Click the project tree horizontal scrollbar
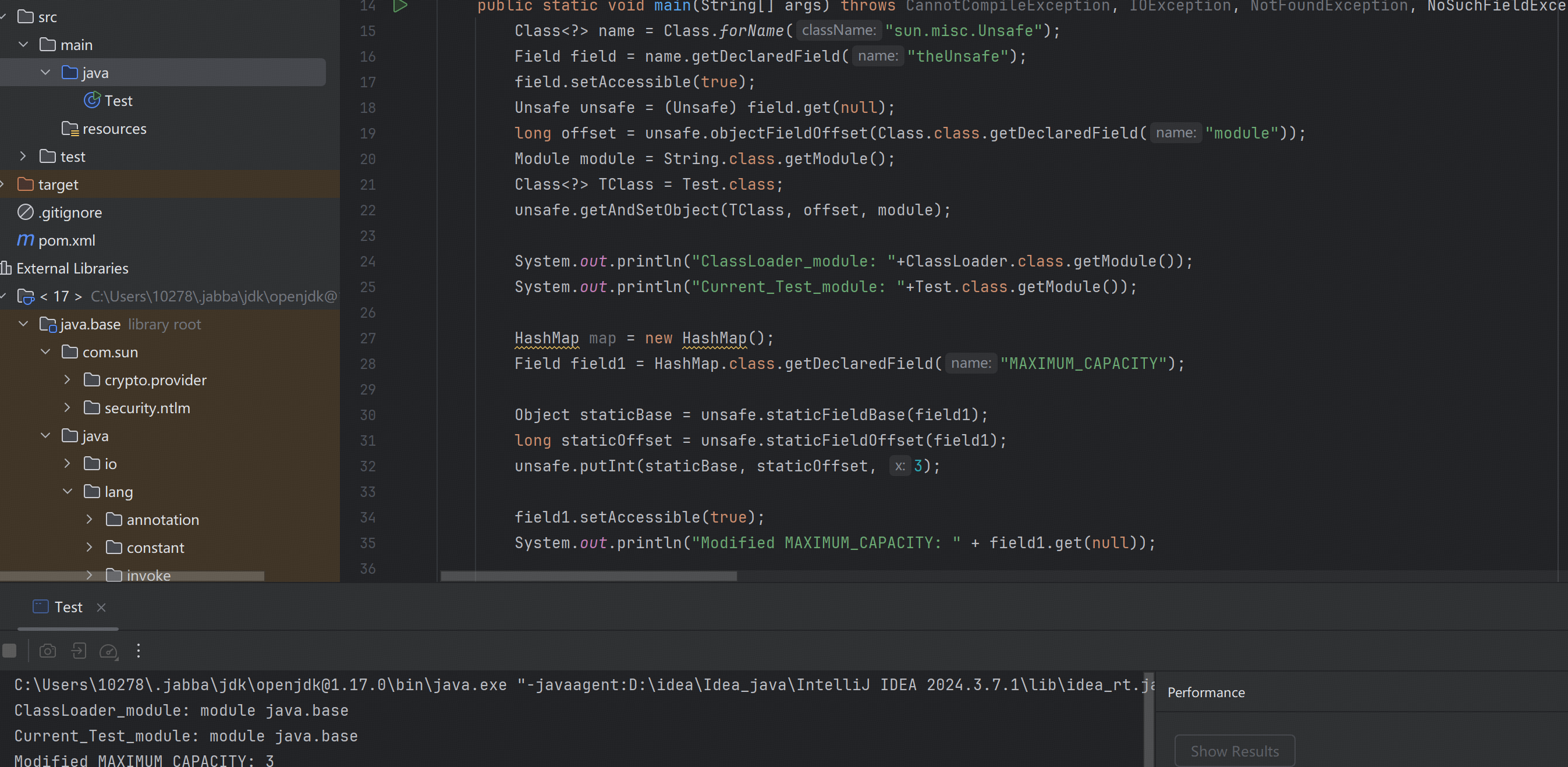 point(132,576)
